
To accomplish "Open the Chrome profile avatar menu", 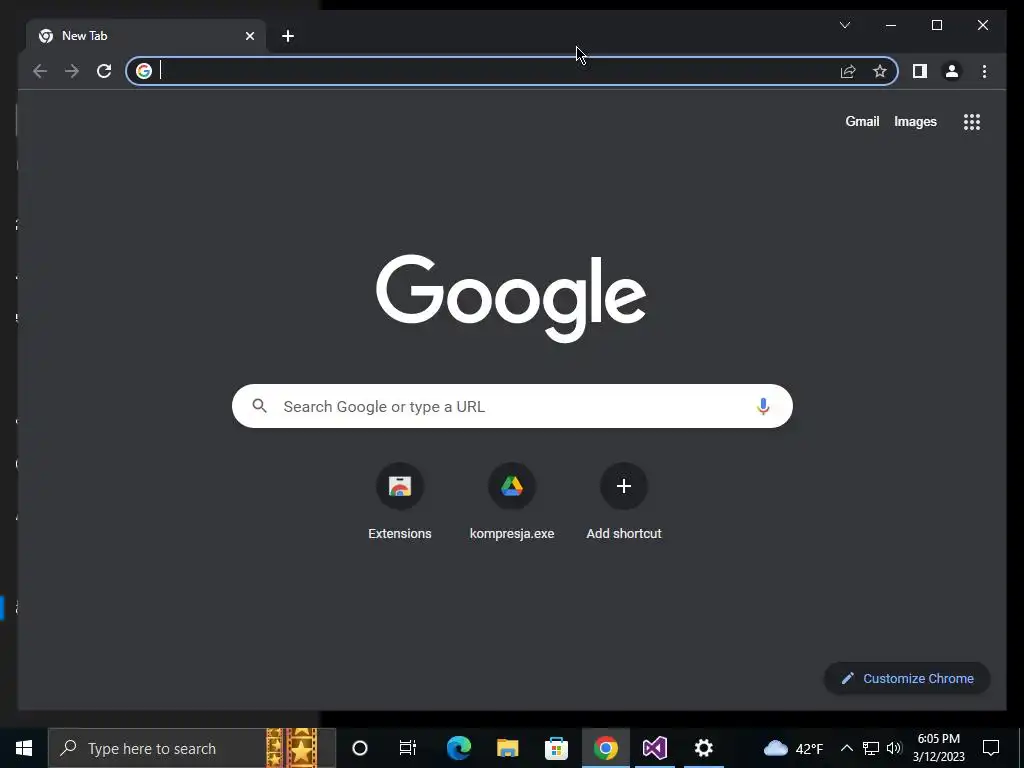I will [x=952, y=71].
